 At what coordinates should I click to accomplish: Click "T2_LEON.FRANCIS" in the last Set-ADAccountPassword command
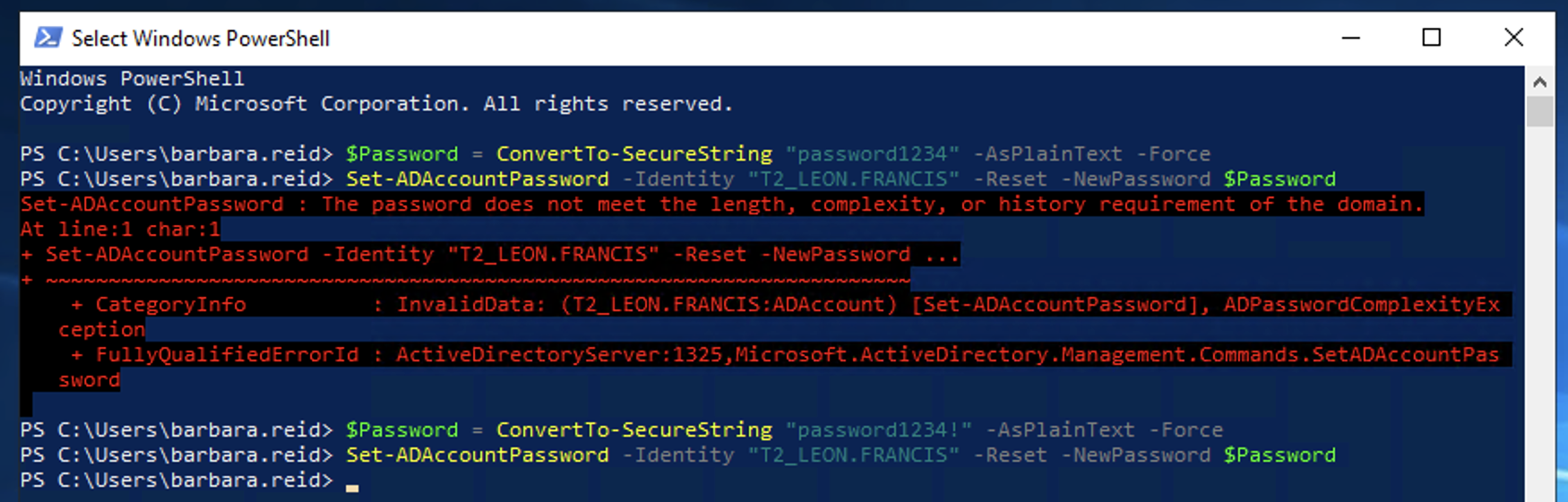[854, 455]
